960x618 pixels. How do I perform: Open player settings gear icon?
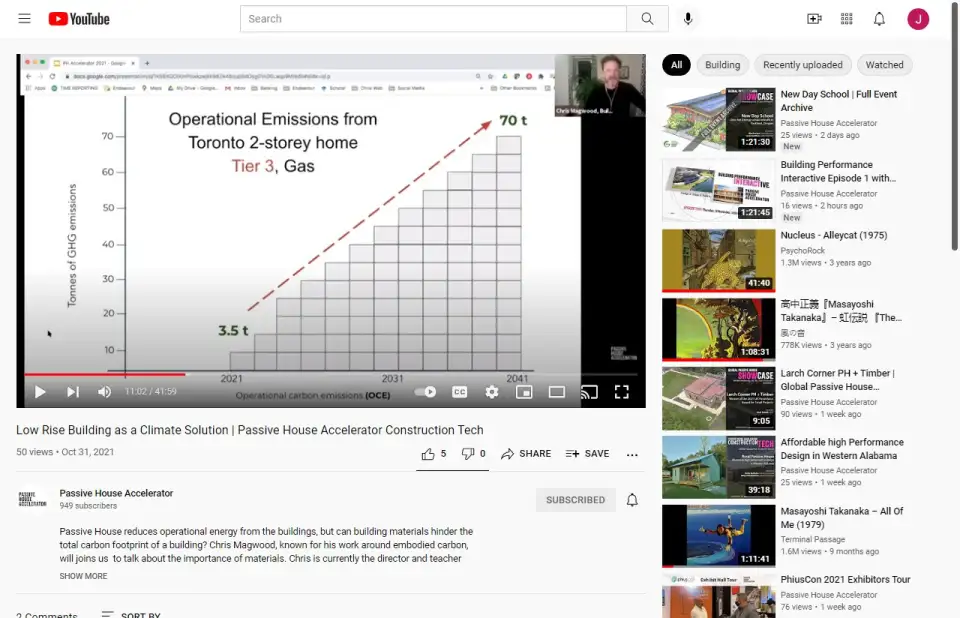click(x=491, y=392)
